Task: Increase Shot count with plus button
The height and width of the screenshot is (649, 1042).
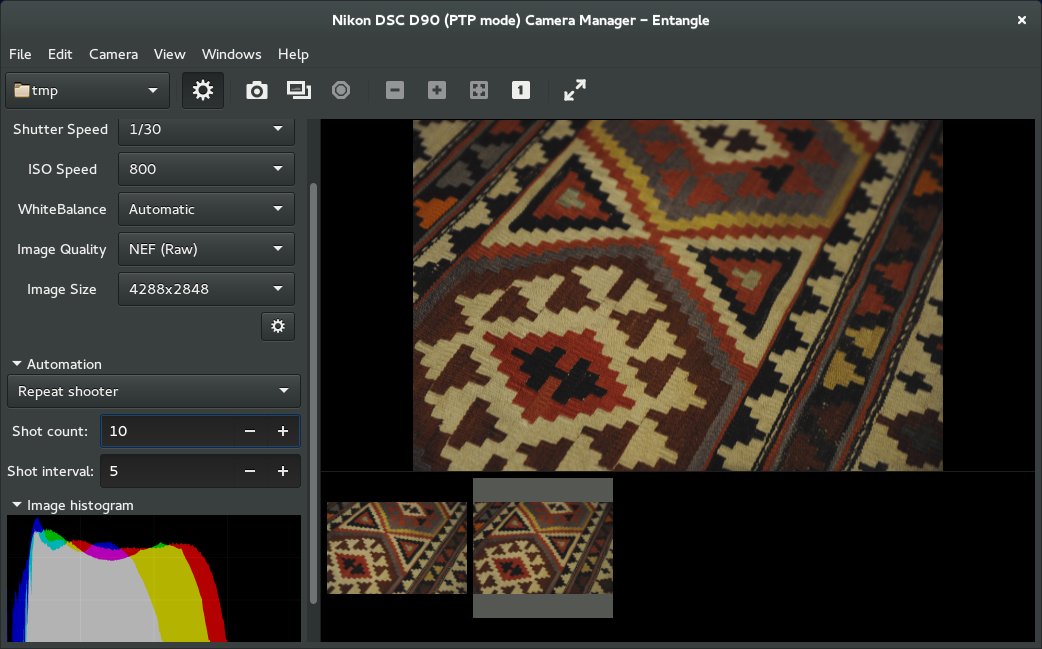Action: click(282, 431)
